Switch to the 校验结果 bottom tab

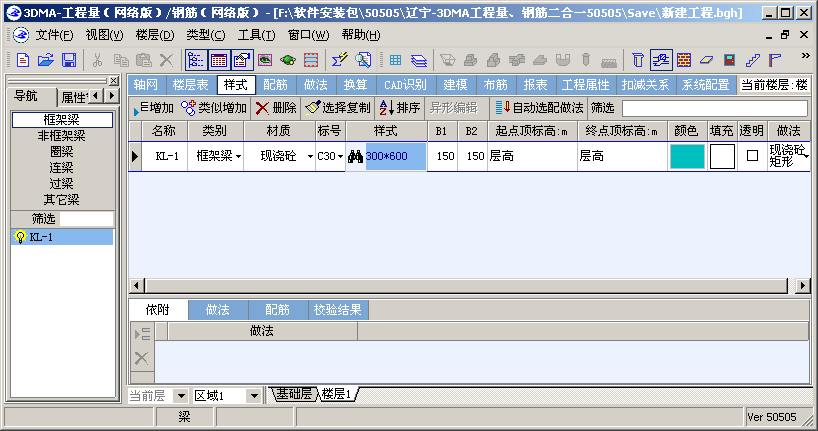[x=338, y=310]
